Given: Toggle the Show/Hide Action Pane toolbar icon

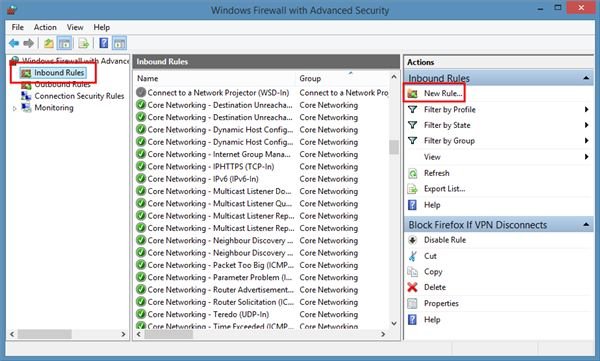Looking at the screenshot, I should coord(119,43).
